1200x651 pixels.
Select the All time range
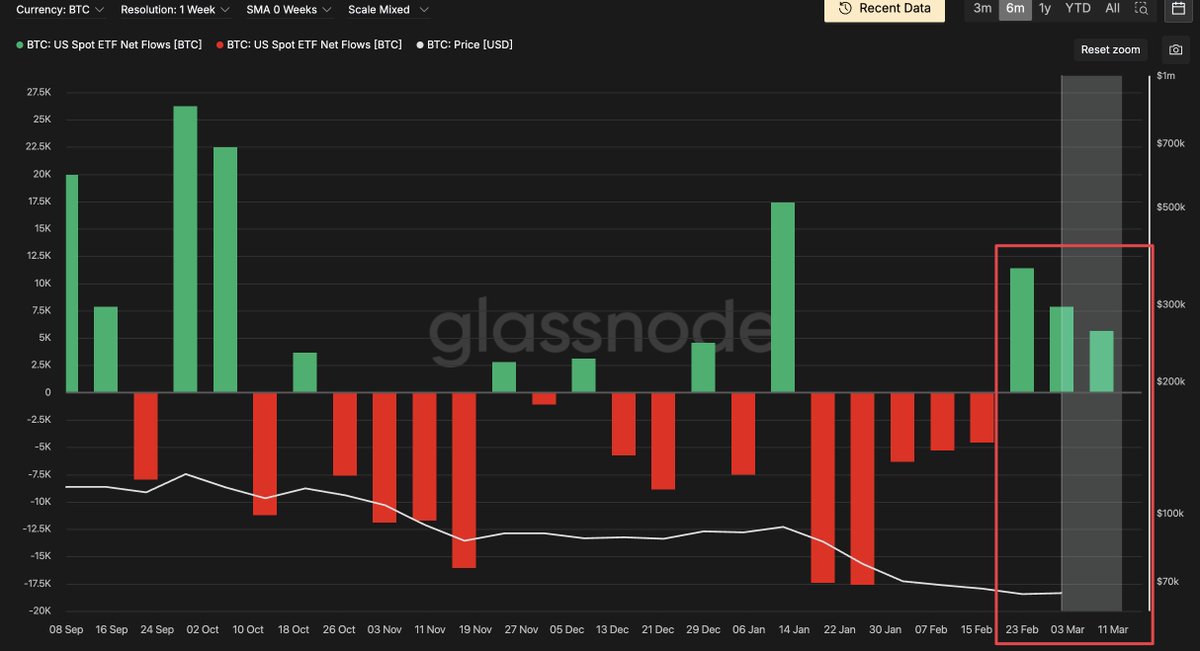pyautogui.click(x=1112, y=8)
